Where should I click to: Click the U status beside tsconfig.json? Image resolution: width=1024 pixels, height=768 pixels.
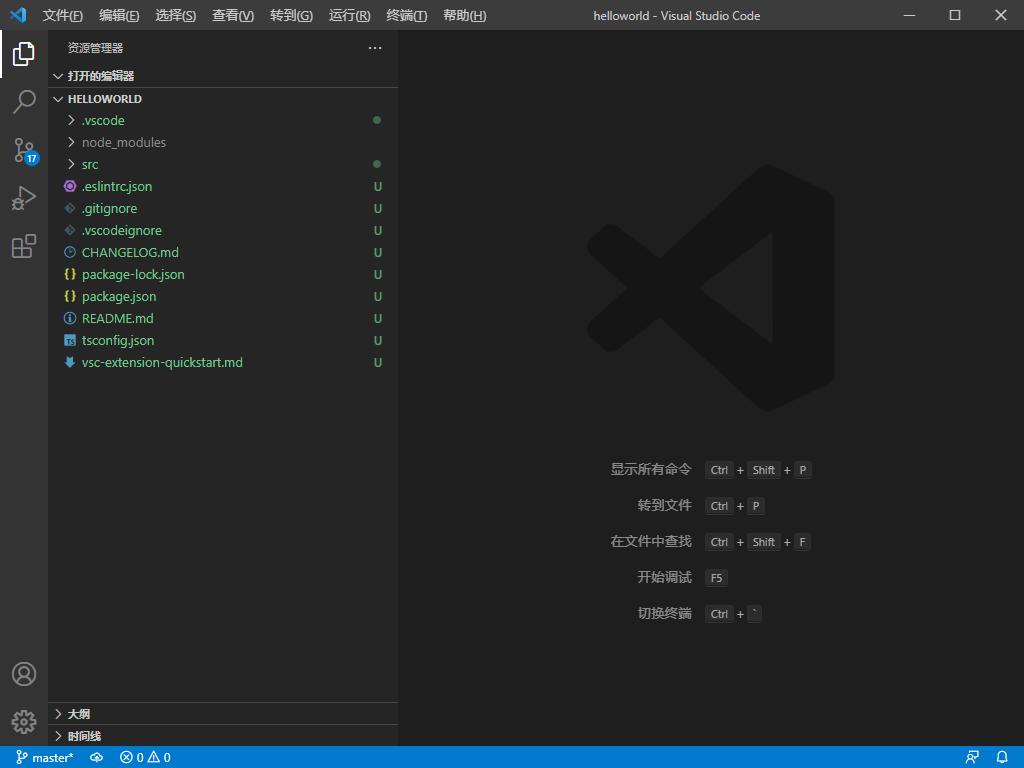tap(377, 341)
